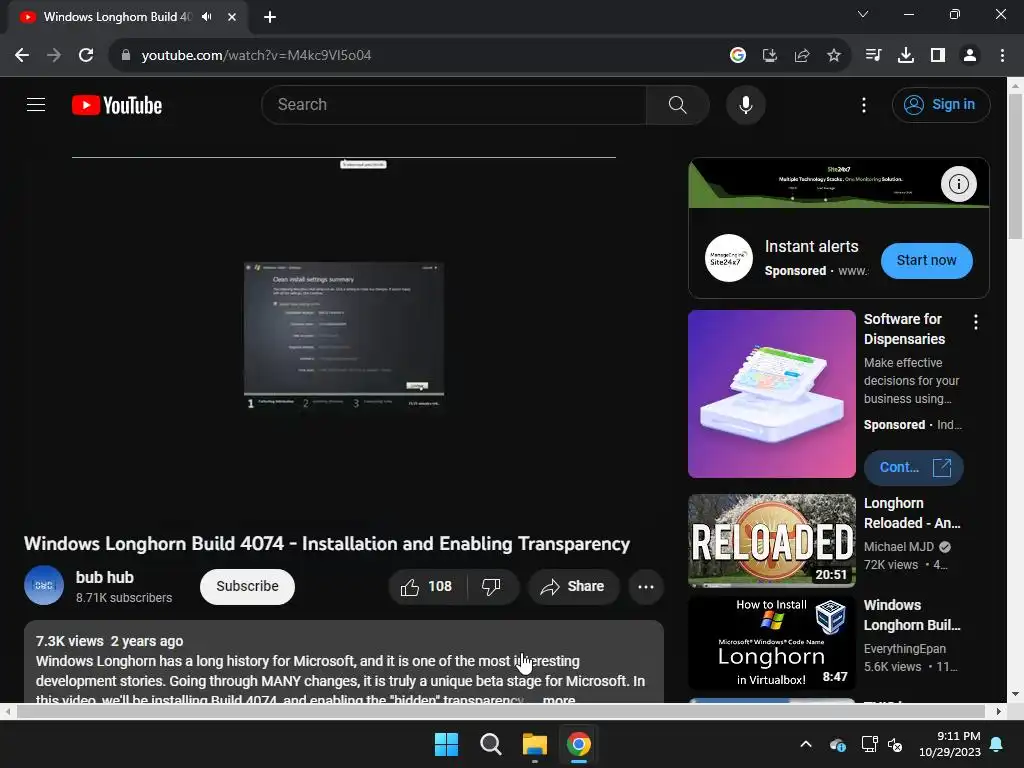Switch to Chrome in the taskbar
The image size is (1024, 768).
click(578, 744)
